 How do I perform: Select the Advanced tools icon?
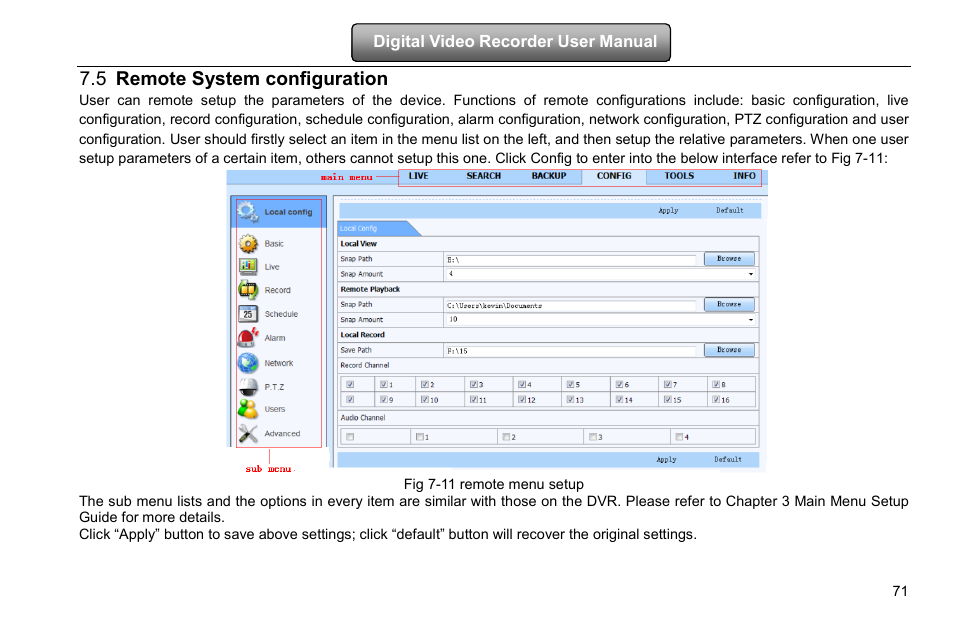coord(248,433)
